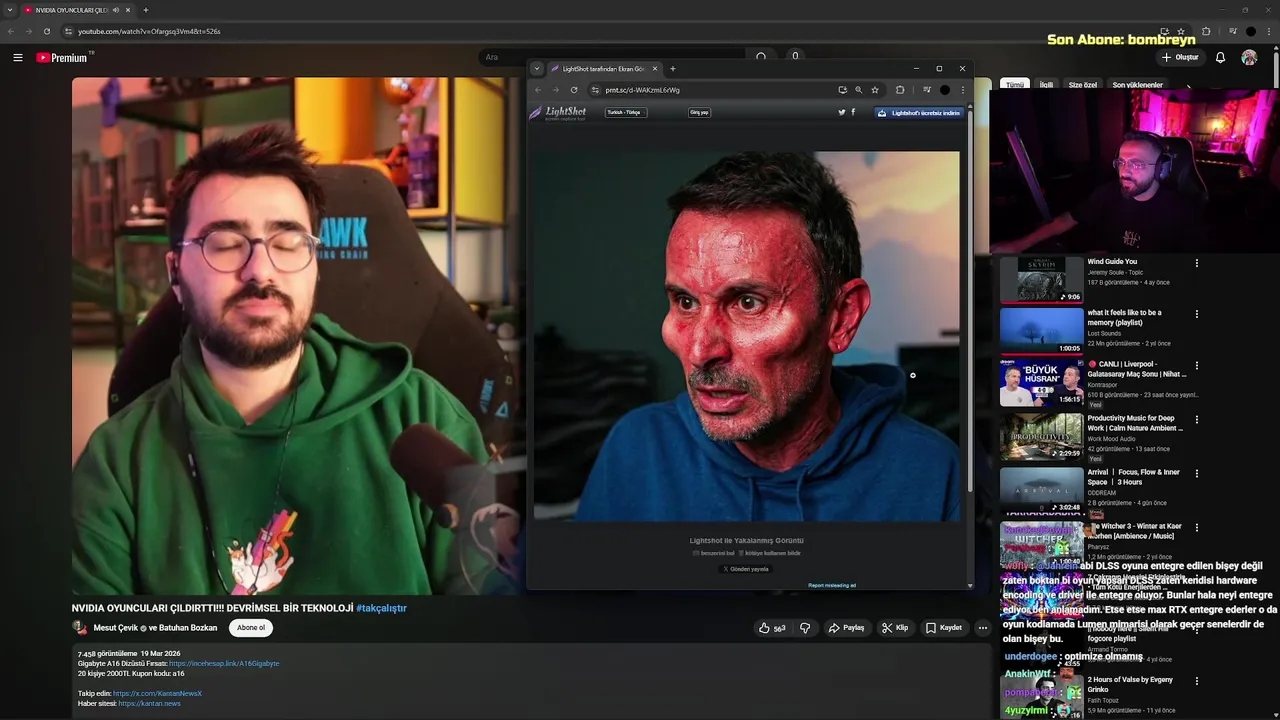
Task: Open tab search dropdown in LightShot window
Action: [537, 69]
